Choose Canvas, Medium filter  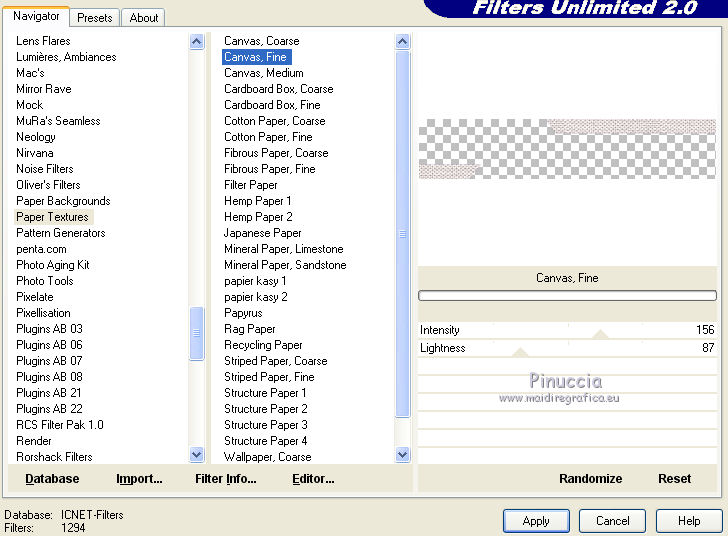(264, 73)
